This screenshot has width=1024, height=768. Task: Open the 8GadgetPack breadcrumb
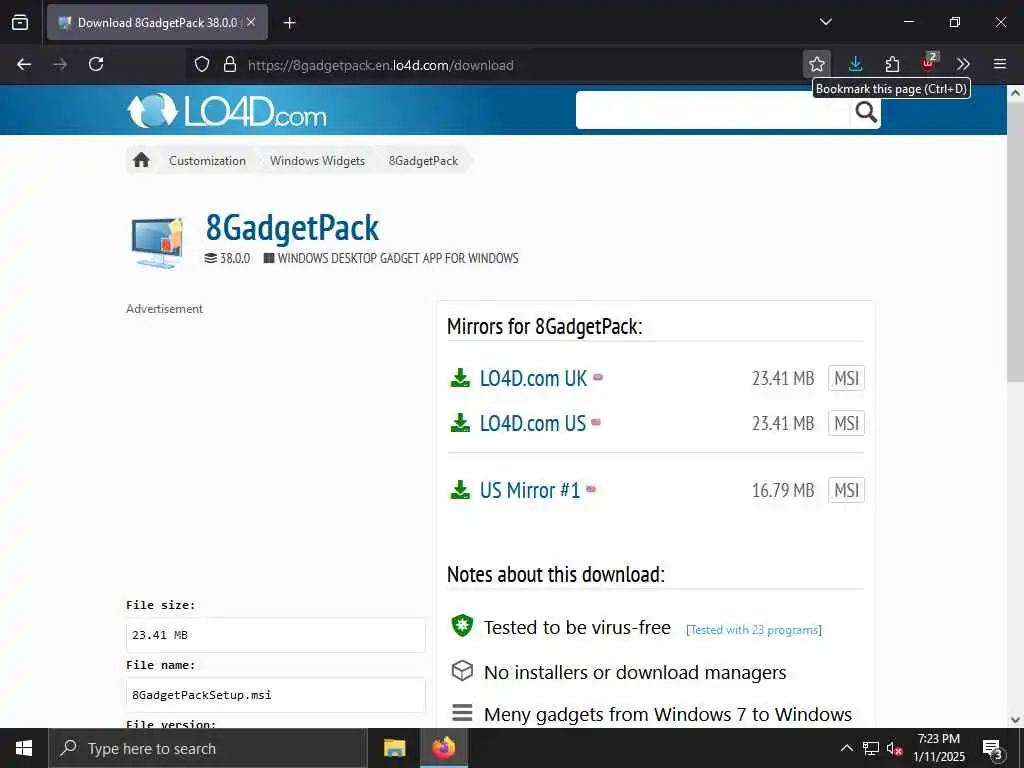423,161
